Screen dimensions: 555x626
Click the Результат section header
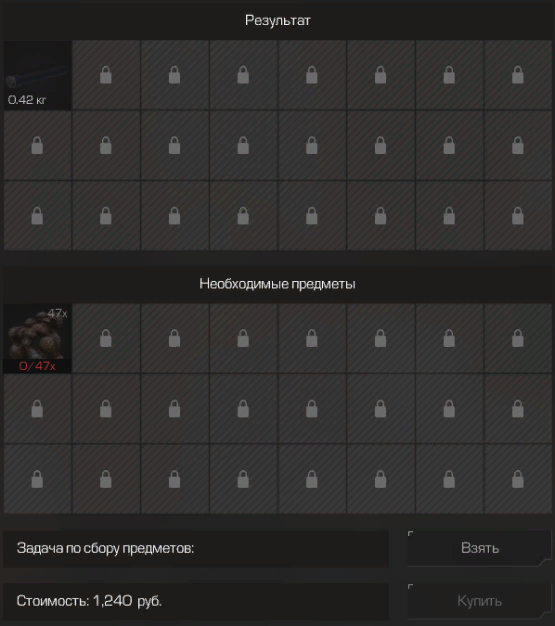[x=278, y=20]
